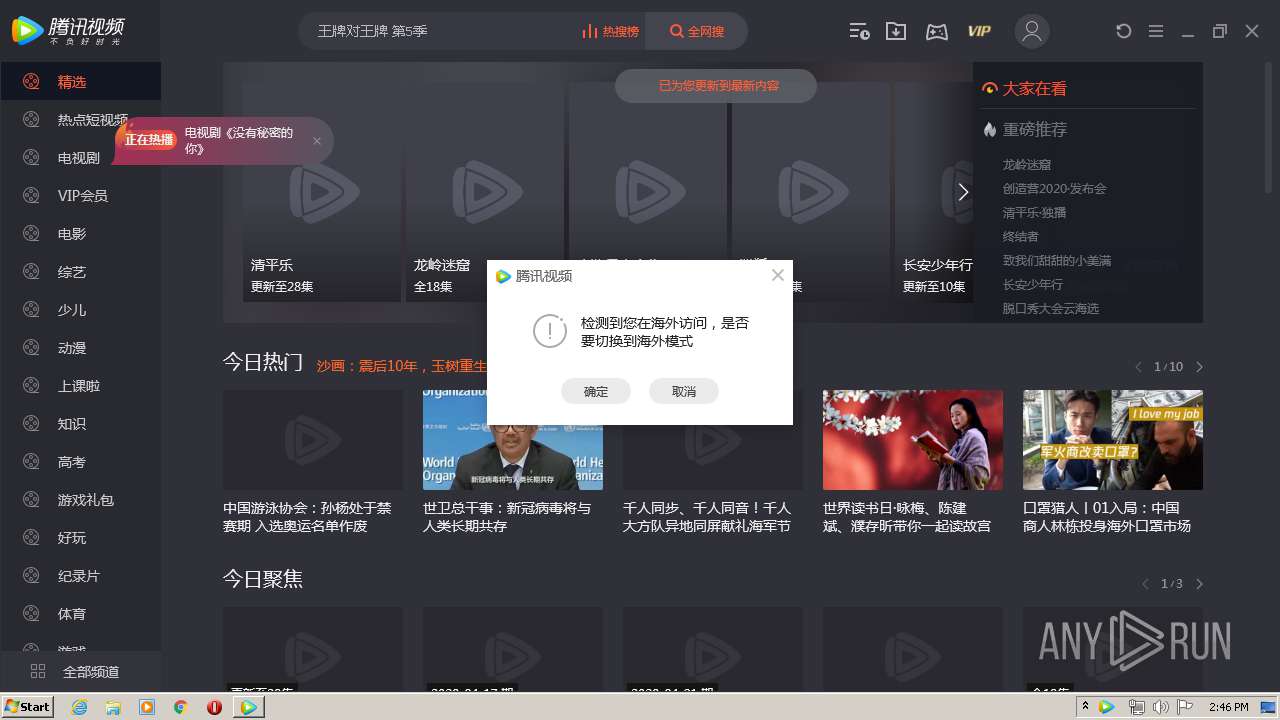Viewport: 1280px width, 720px height.
Task: Select 致我们甜甜的小美满 in recommended list
Action: 1057,260
